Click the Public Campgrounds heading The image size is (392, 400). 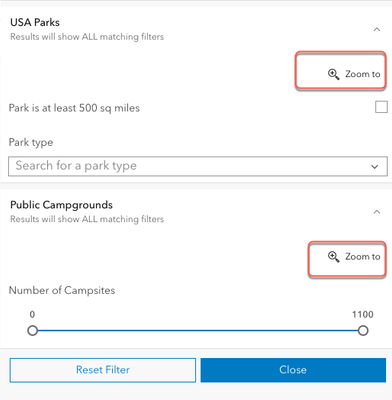click(x=61, y=205)
